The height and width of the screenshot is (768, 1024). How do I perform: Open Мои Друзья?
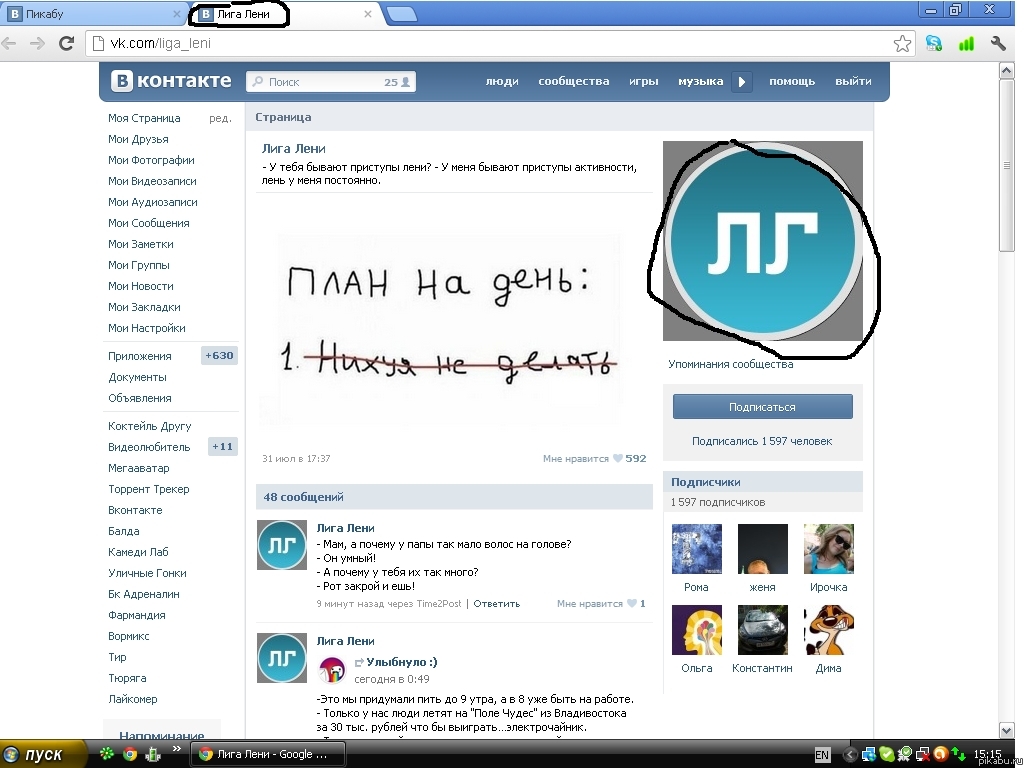tap(138, 139)
